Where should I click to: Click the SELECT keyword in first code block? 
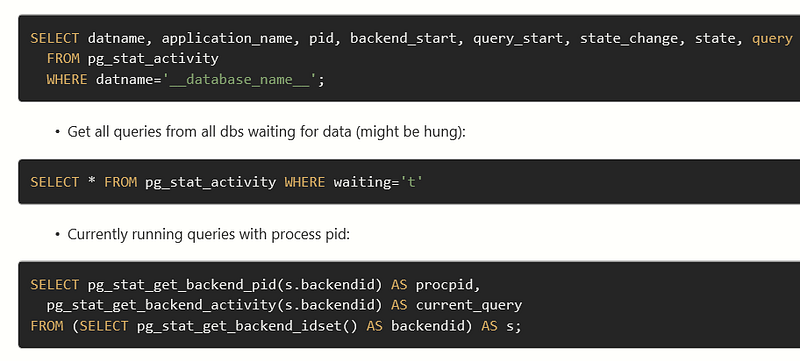[55, 38]
